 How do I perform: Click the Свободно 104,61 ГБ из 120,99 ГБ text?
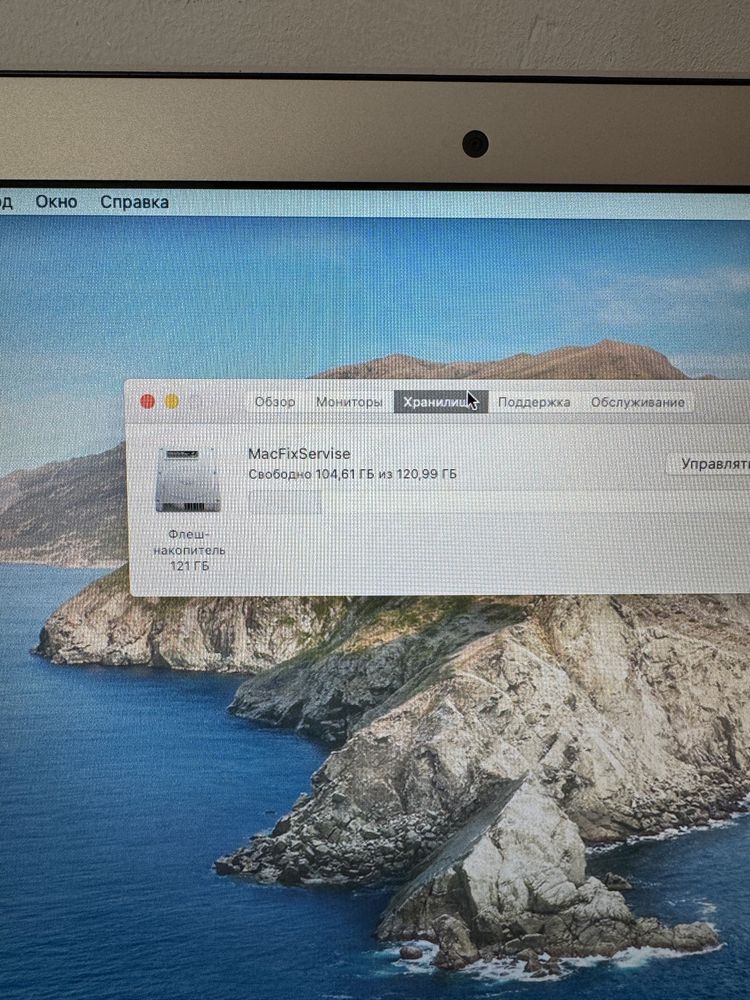pos(352,474)
